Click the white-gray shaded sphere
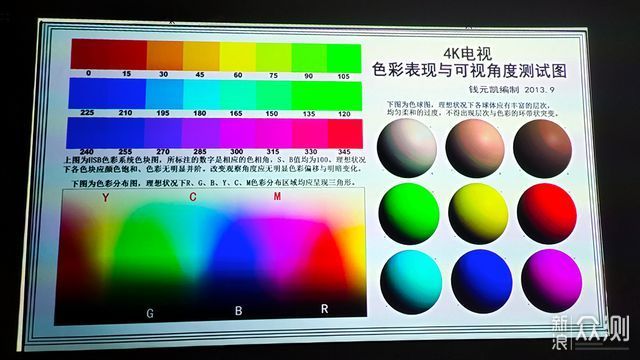This screenshot has width=640, height=360. (x=407, y=148)
